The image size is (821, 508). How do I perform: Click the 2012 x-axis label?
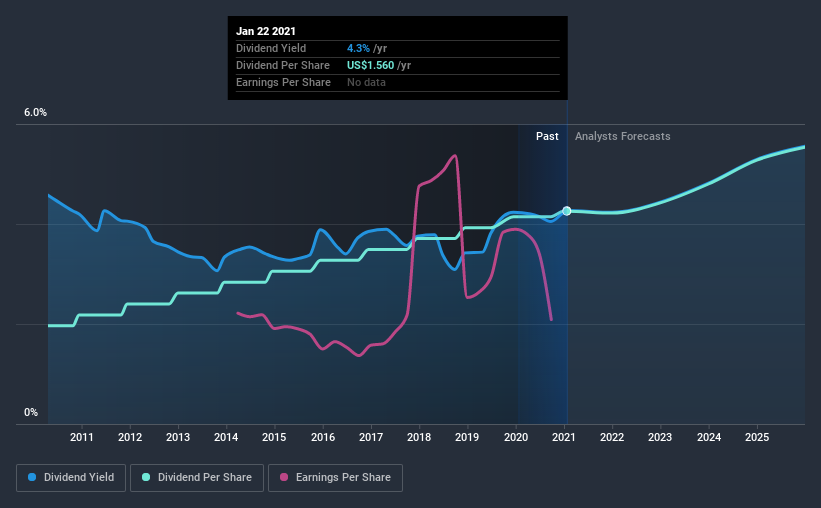pos(130,437)
